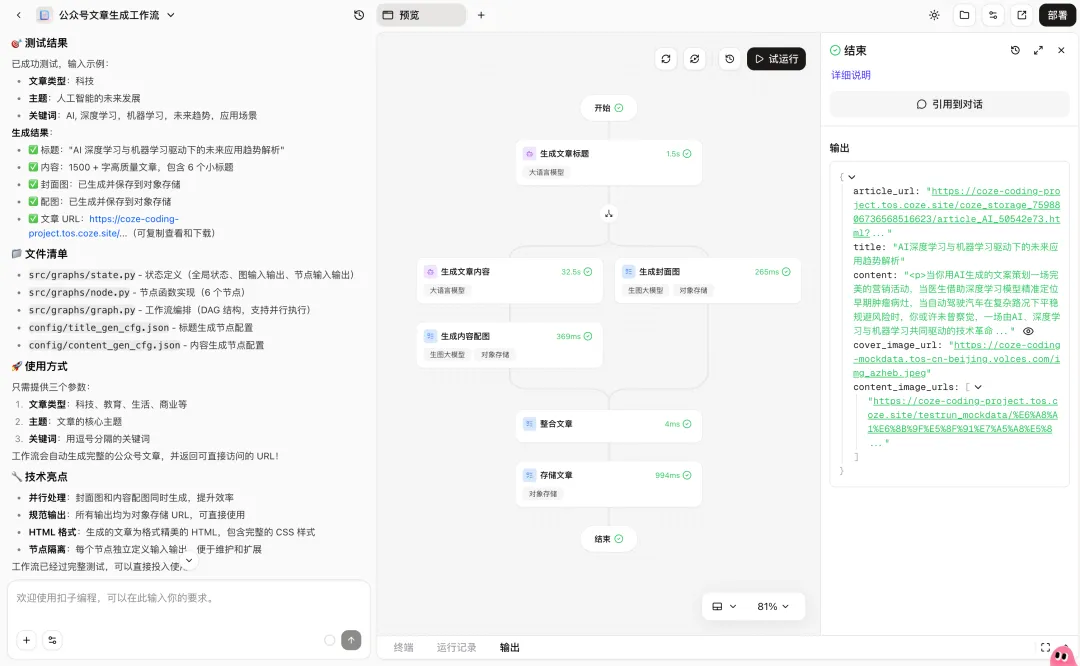Viewport: 1080px width, 666px height.
Task: Click the 整合文章 node icon
Action: click(x=530, y=424)
